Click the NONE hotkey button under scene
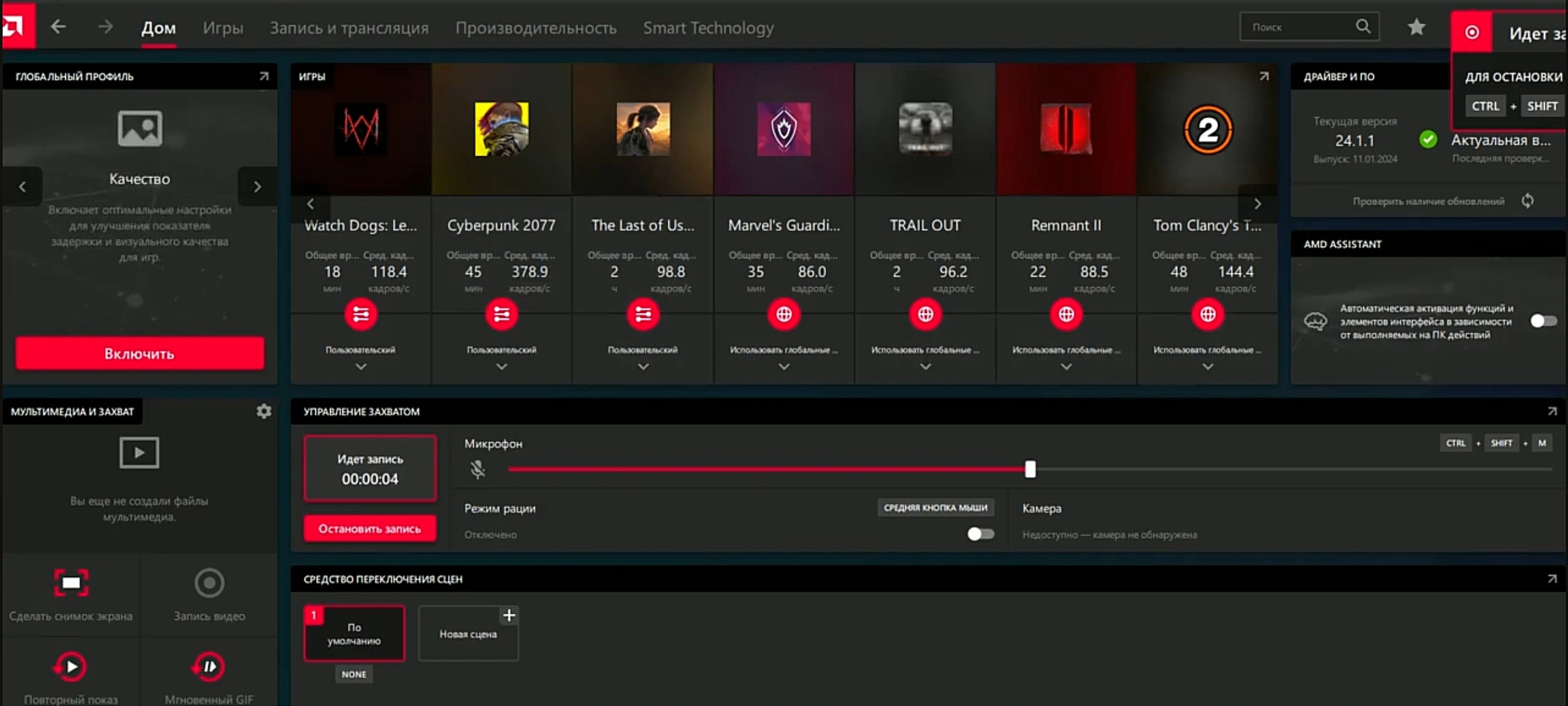The width and height of the screenshot is (1568, 706). pyautogui.click(x=354, y=674)
